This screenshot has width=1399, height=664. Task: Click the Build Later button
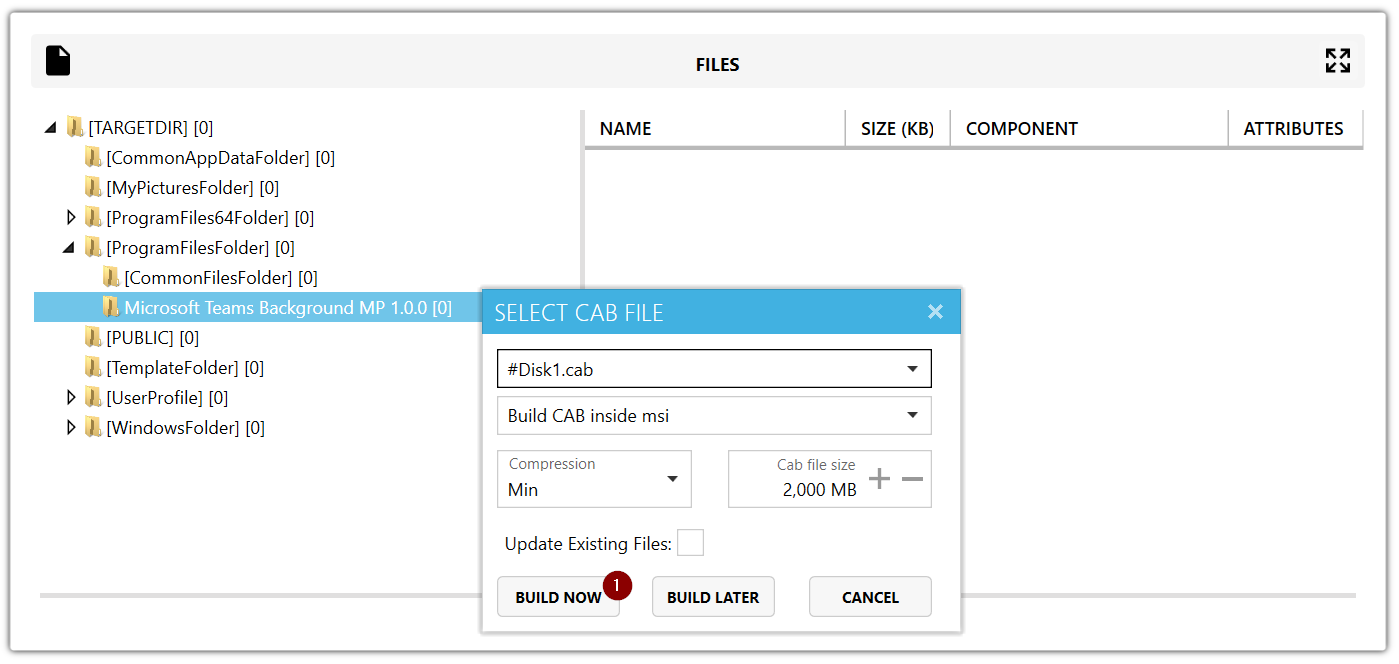[713, 597]
